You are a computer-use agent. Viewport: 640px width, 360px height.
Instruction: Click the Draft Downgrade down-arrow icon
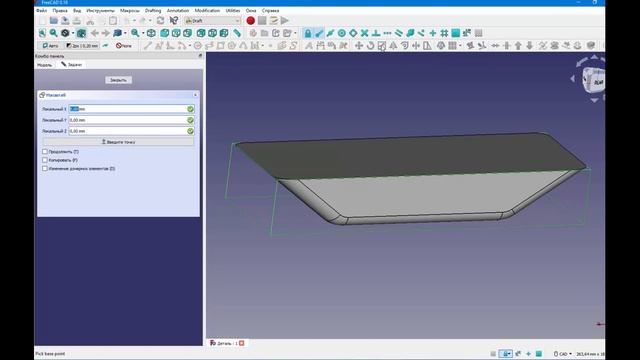(529, 46)
